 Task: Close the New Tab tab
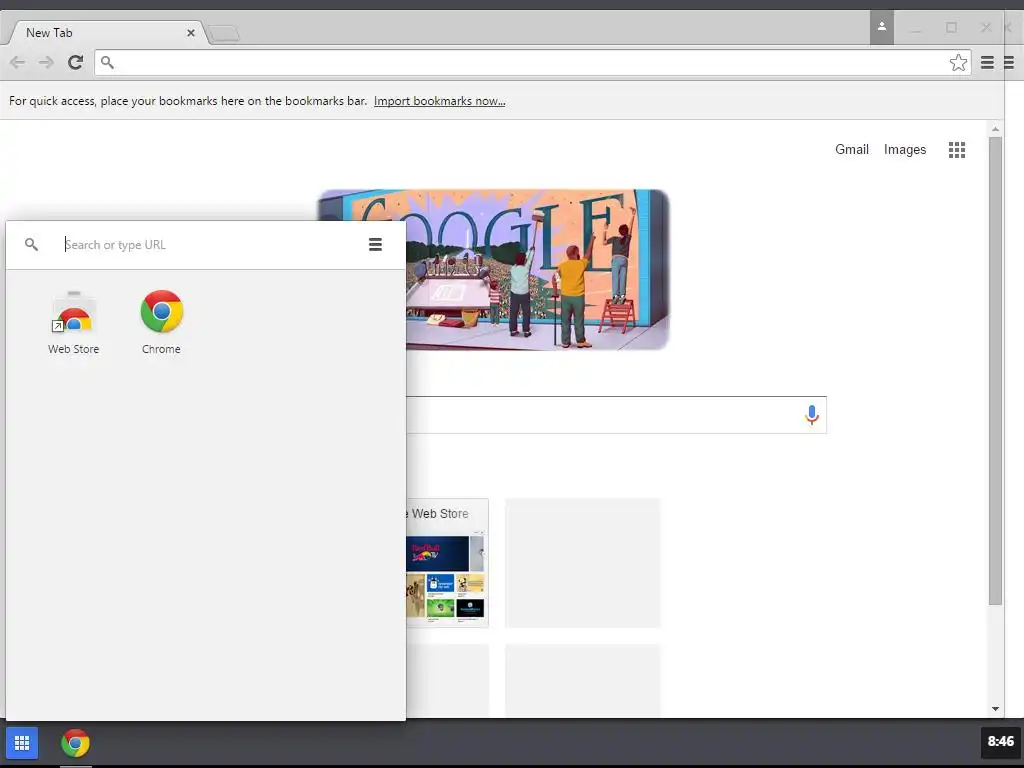[x=191, y=33]
